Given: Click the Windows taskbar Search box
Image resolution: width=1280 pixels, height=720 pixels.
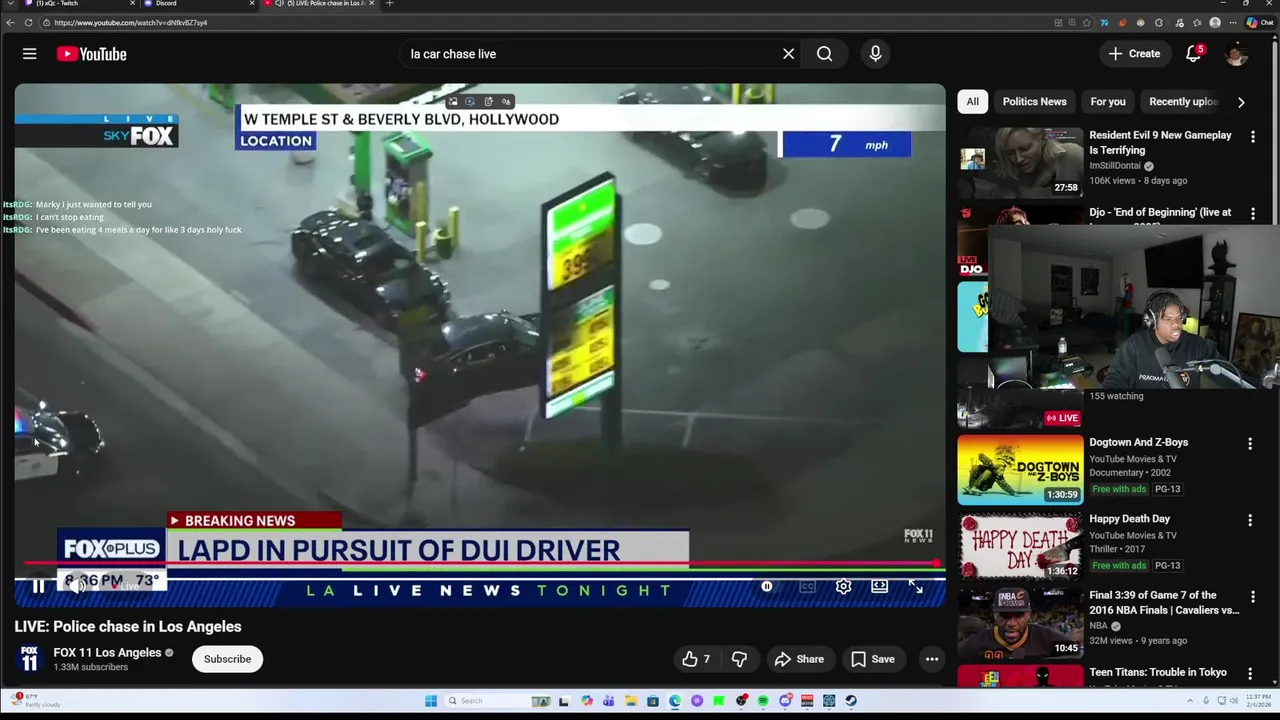Looking at the screenshot, I should tap(498, 701).
